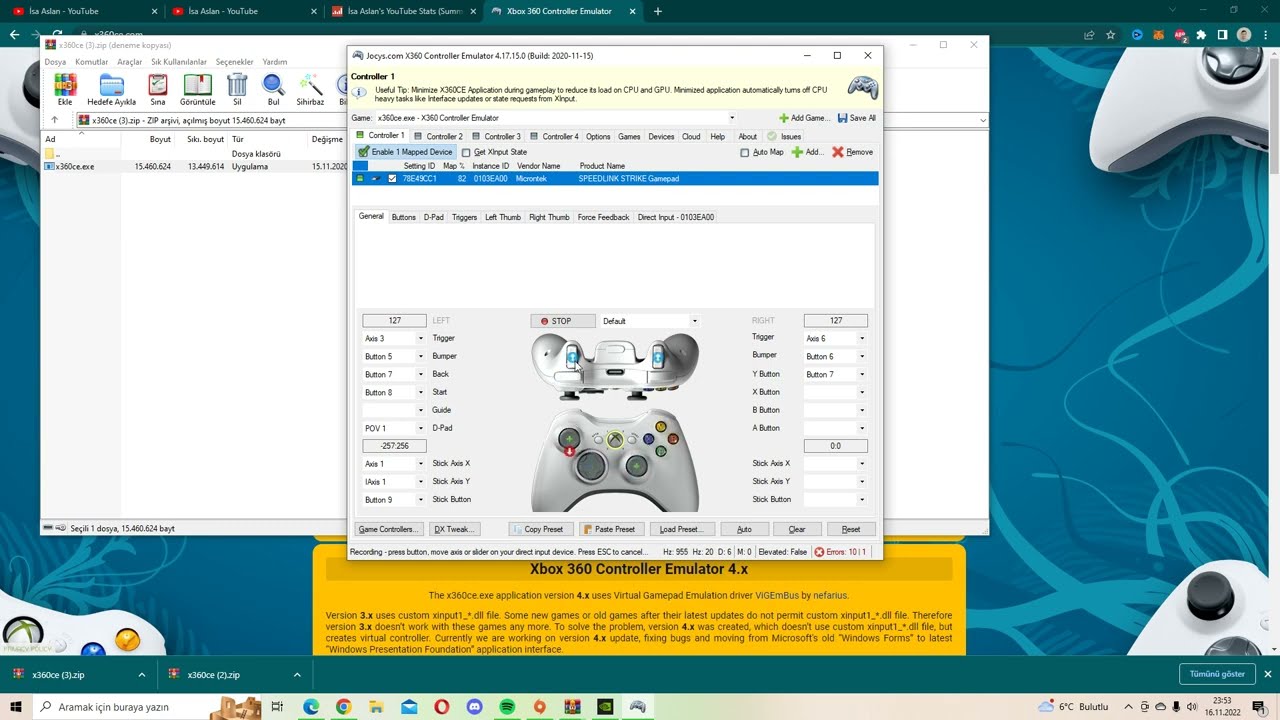Open the Dosya menu in WinRAR
1280x720 pixels.
(55, 62)
